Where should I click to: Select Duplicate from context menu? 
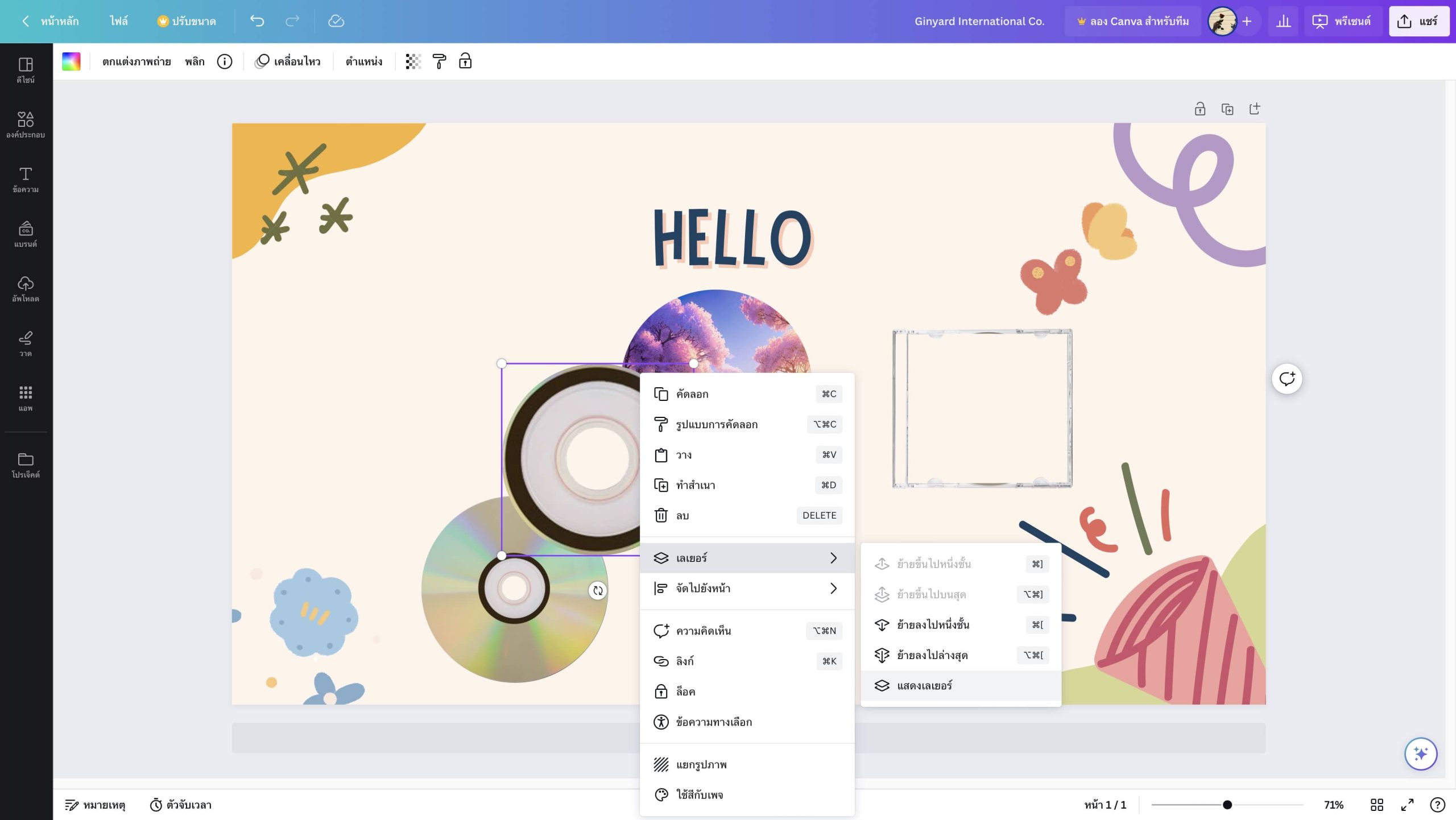pos(695,485)
